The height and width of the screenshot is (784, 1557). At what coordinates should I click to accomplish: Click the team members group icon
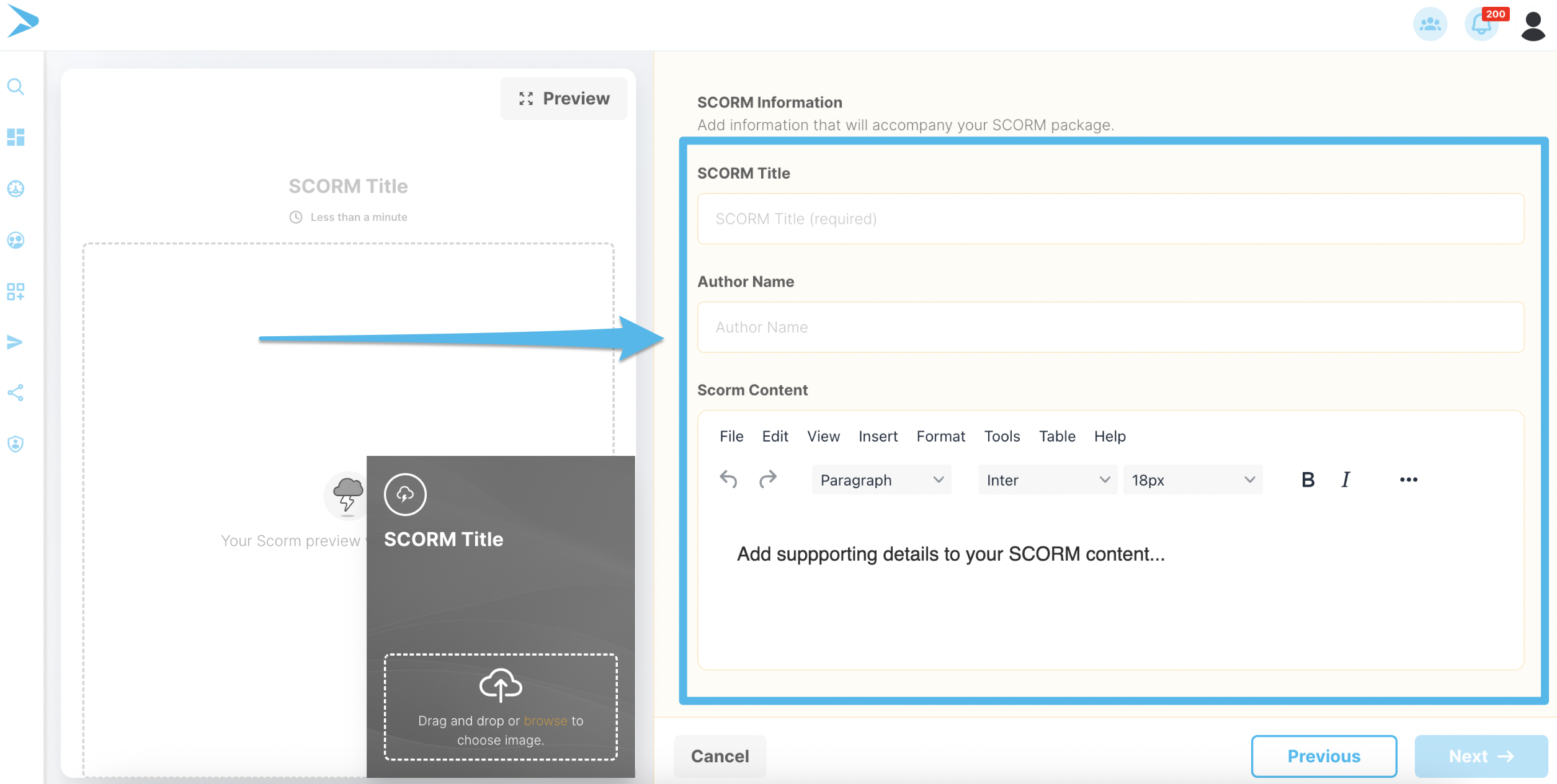[1430, 24]
